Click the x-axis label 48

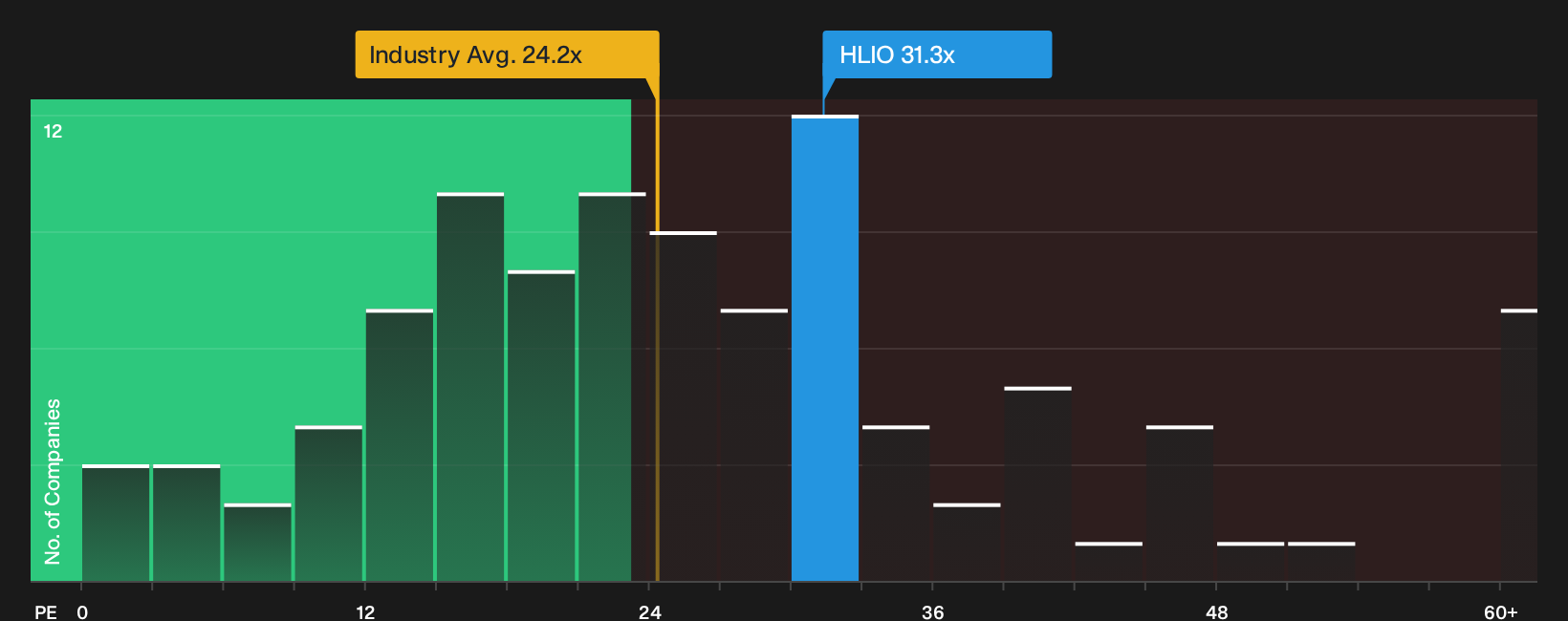[1216, 611]
